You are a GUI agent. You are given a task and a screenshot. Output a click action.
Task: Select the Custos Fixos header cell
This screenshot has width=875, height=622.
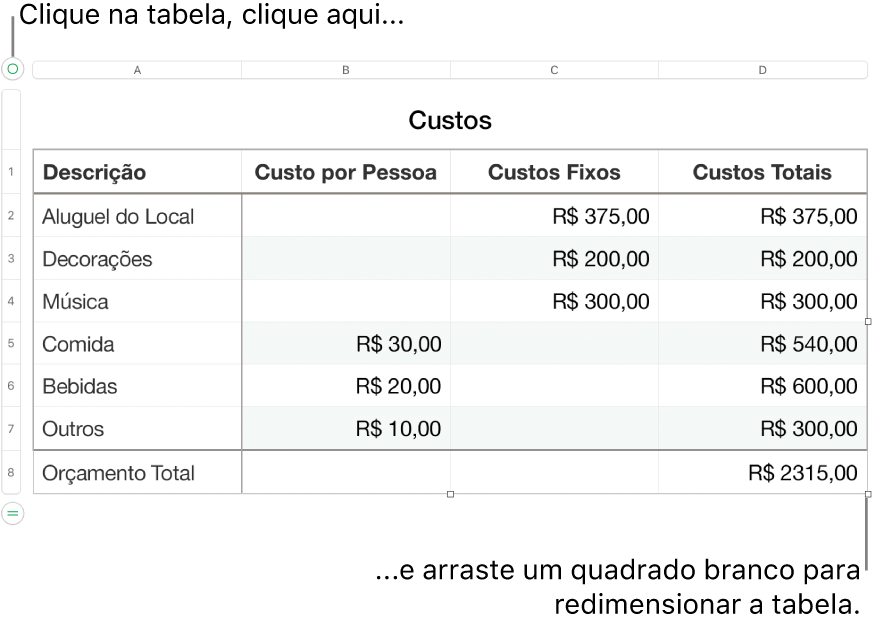[554, 171]
